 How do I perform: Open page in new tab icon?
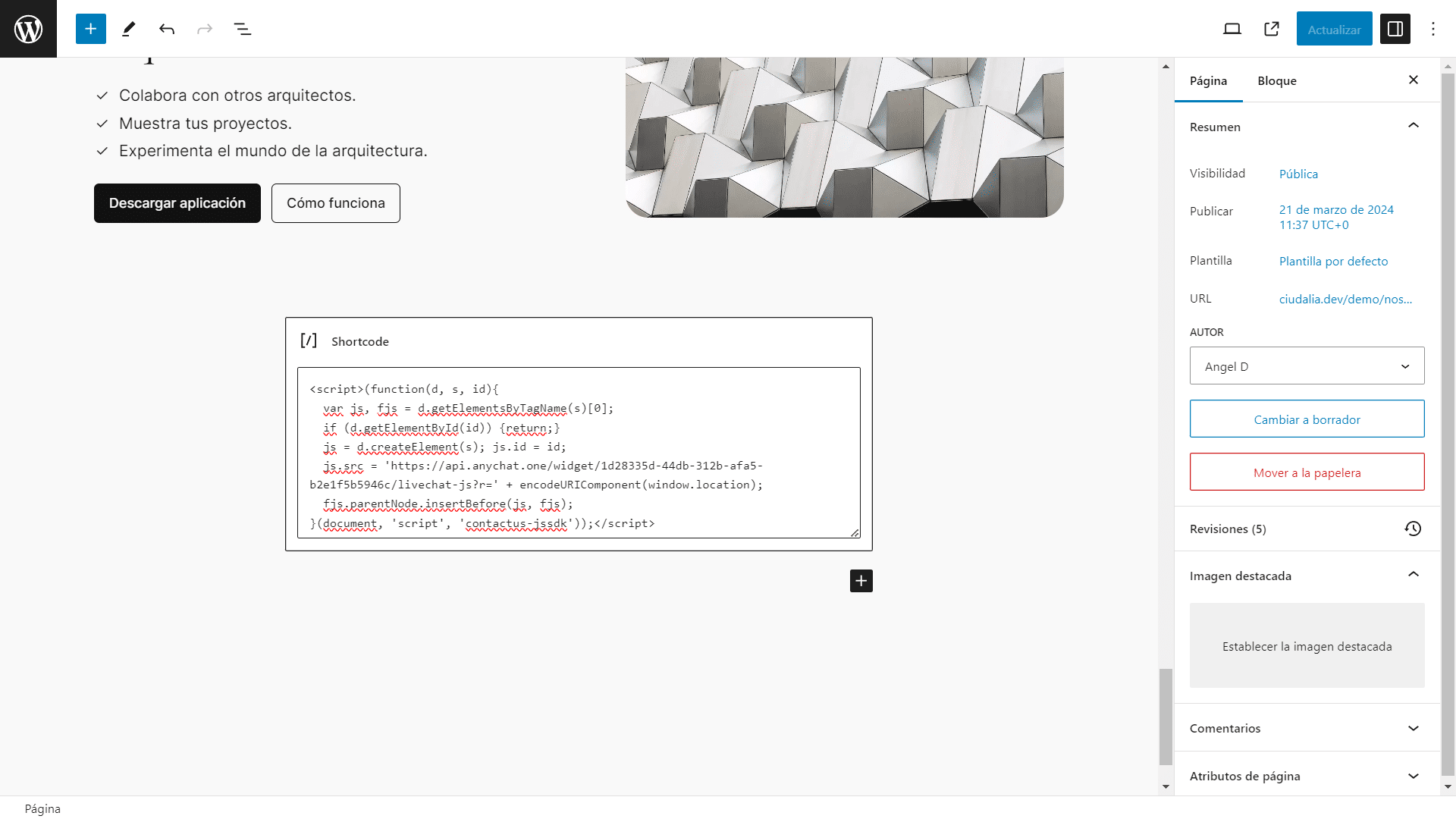click(x=1272, y=29)
